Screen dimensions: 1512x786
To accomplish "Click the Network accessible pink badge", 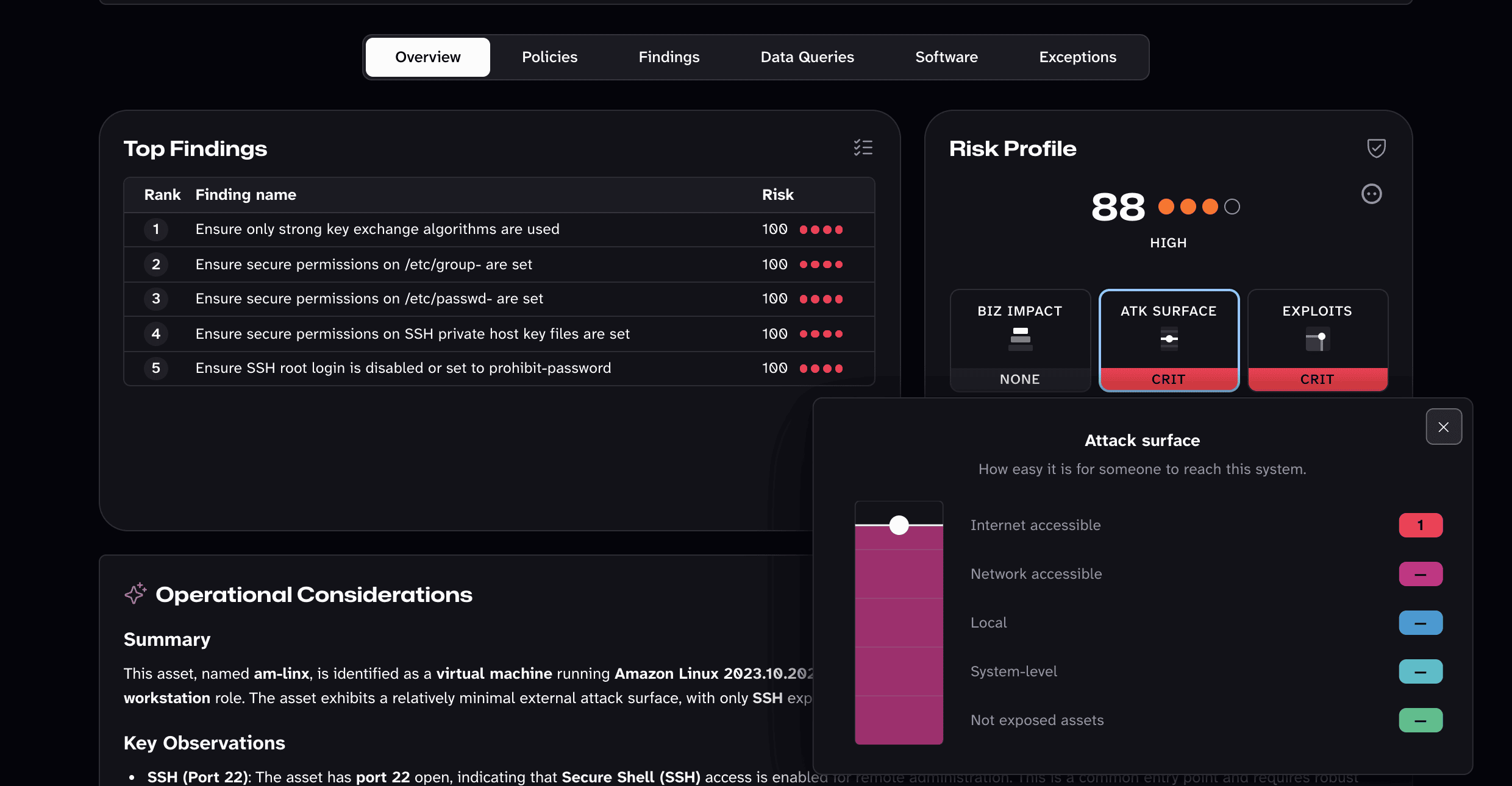I will pyautogui.click(x=1420, y=574).
